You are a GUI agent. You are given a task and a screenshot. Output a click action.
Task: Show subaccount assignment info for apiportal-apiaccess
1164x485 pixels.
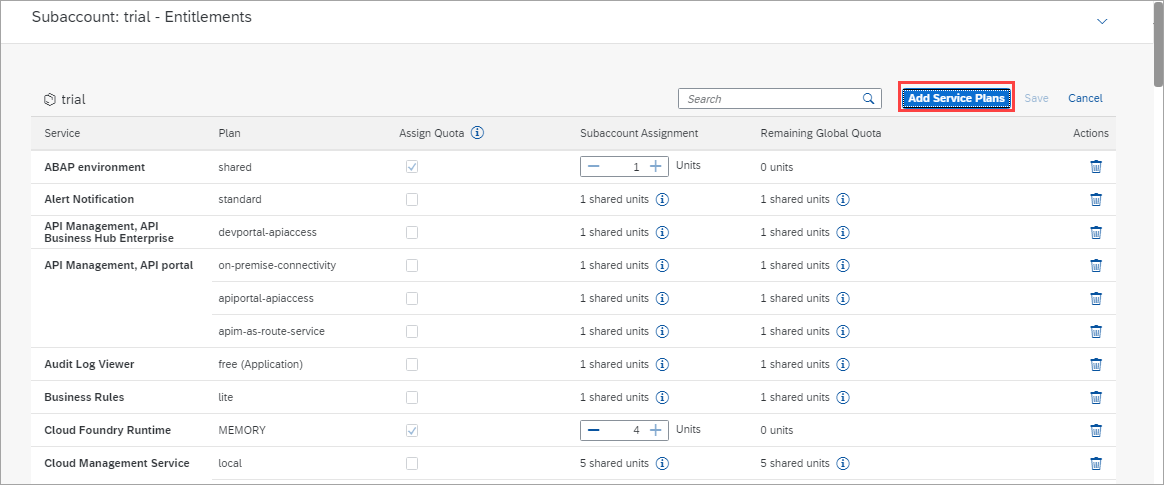click(663, 298)
